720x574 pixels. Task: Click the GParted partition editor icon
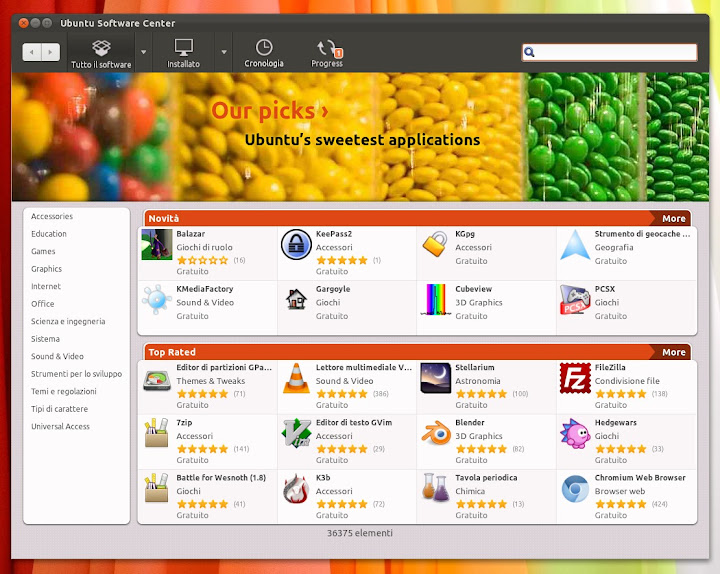point(157,379)
